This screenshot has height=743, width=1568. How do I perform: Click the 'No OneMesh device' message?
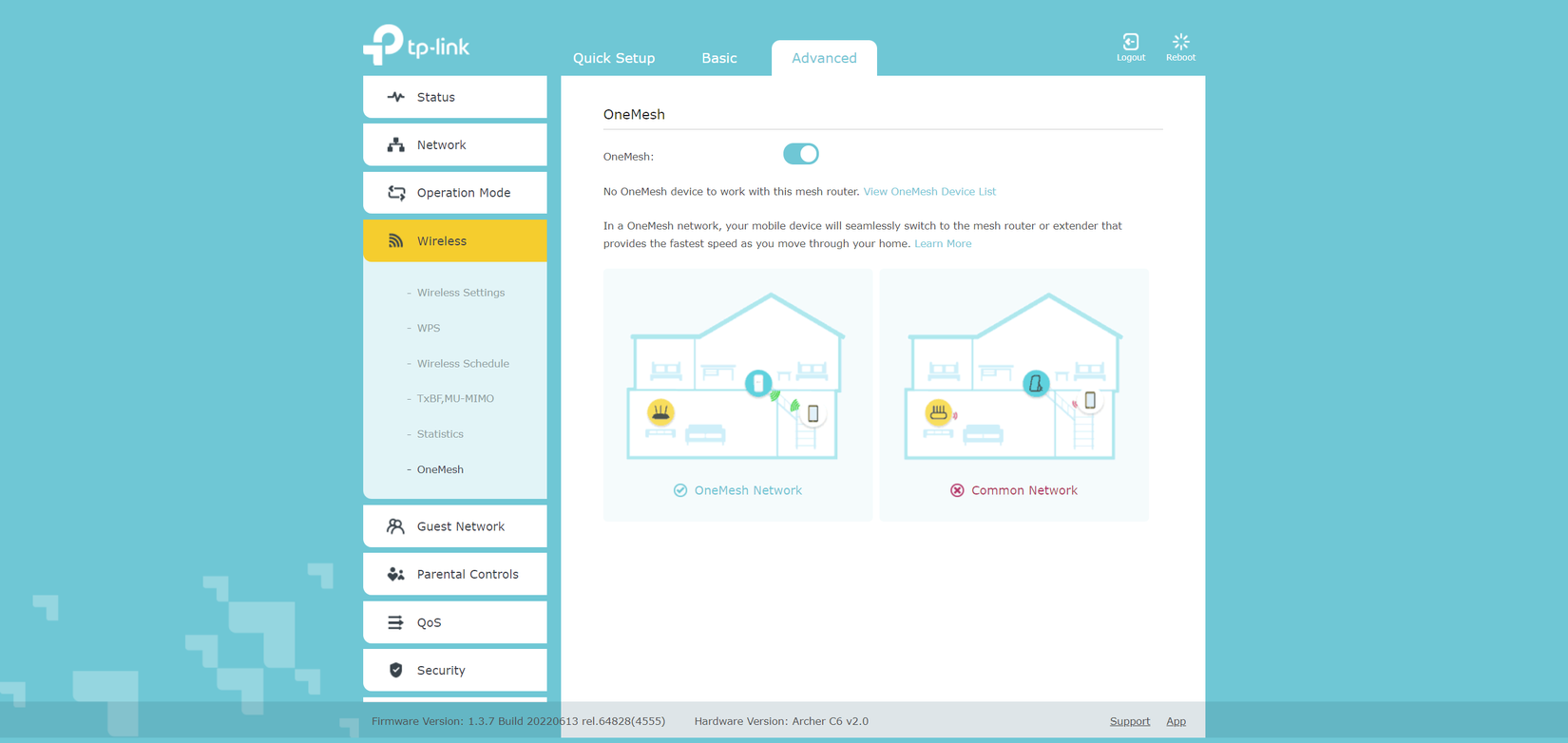(731, 192)
